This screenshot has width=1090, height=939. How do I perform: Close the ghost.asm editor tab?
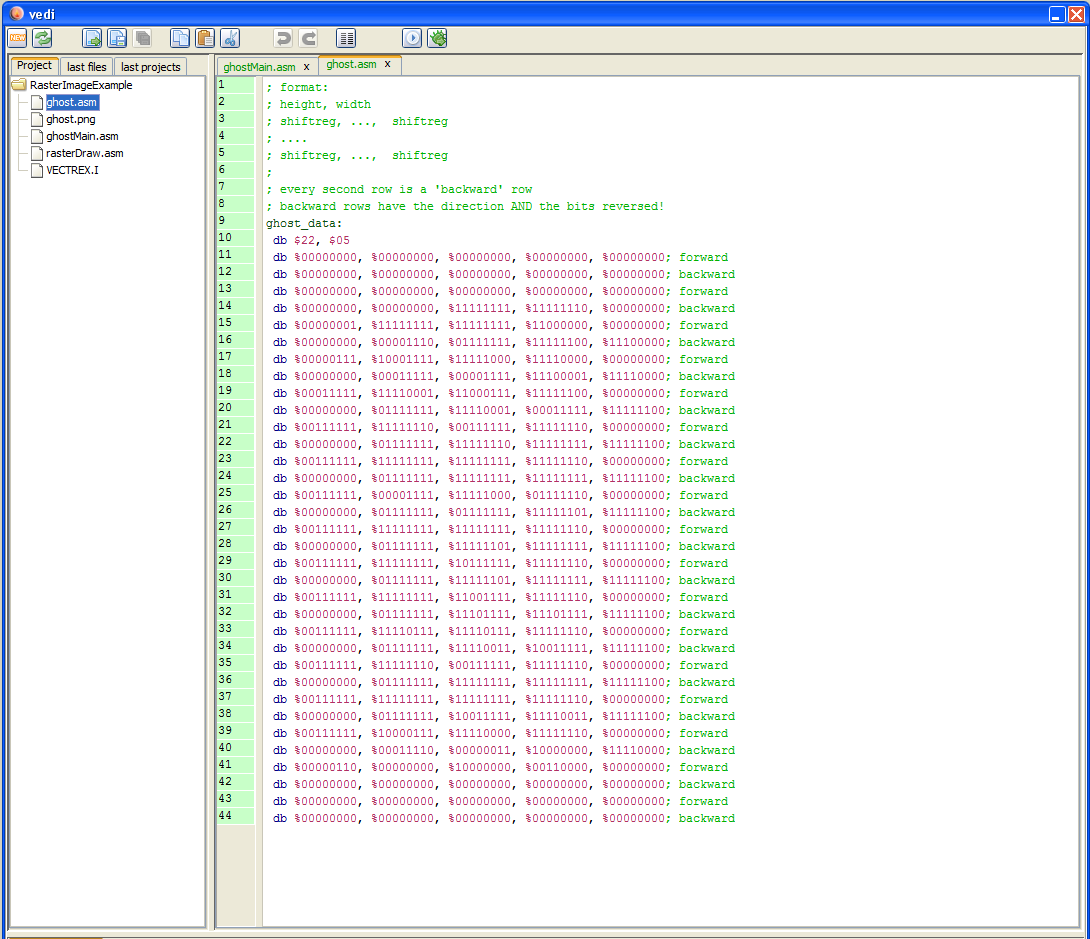387,65
